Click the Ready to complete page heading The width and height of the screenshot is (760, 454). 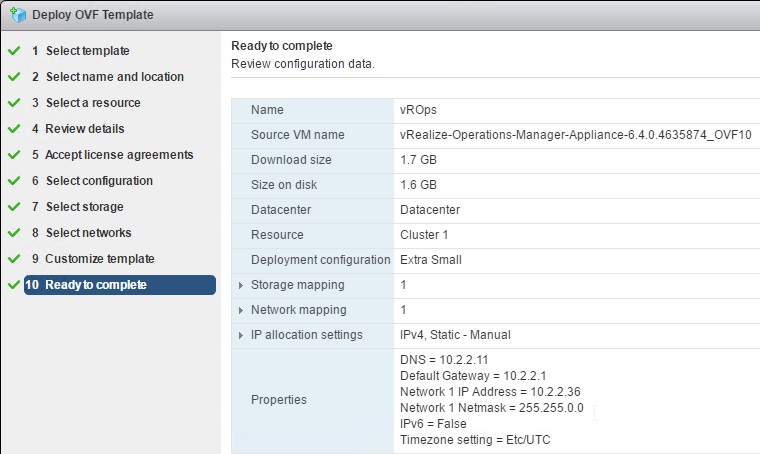point(282,46)
